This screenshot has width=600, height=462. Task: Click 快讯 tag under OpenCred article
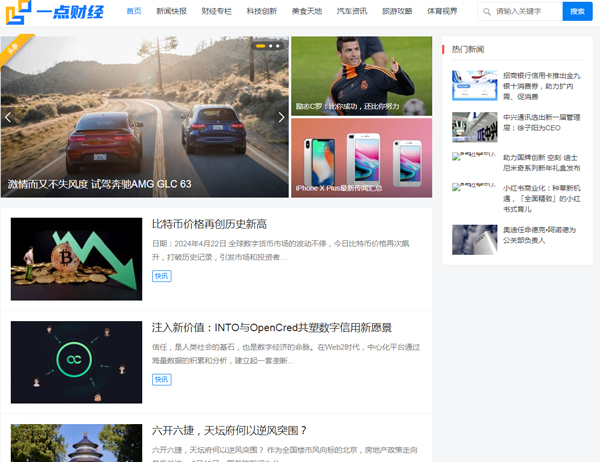click(x=161, y=379)
